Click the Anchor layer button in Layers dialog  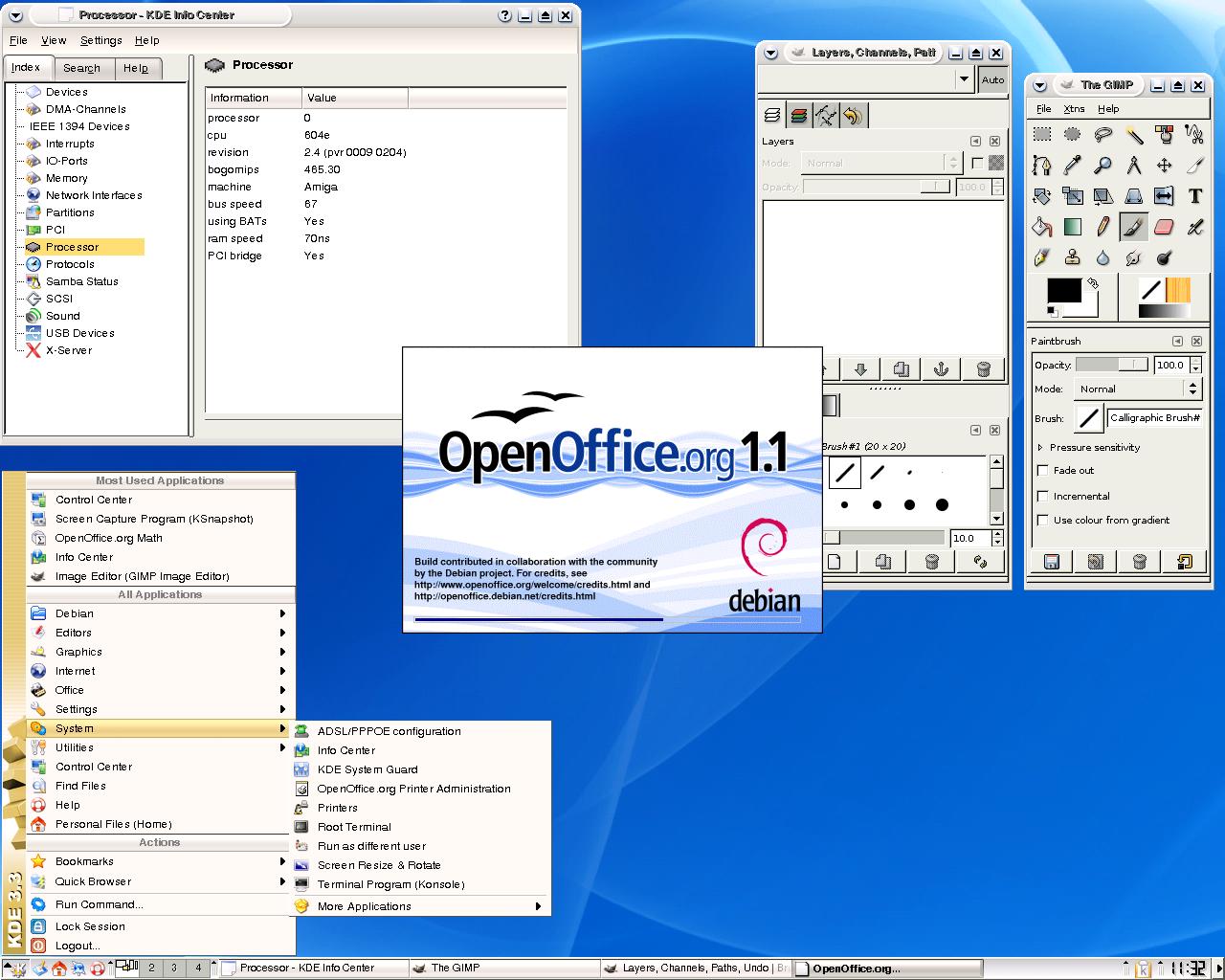tap(941, 369)
